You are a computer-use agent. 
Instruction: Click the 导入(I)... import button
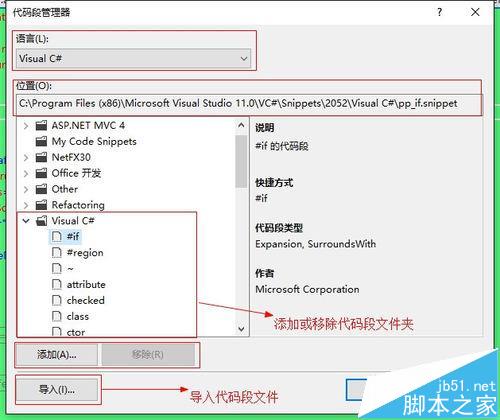57,389
